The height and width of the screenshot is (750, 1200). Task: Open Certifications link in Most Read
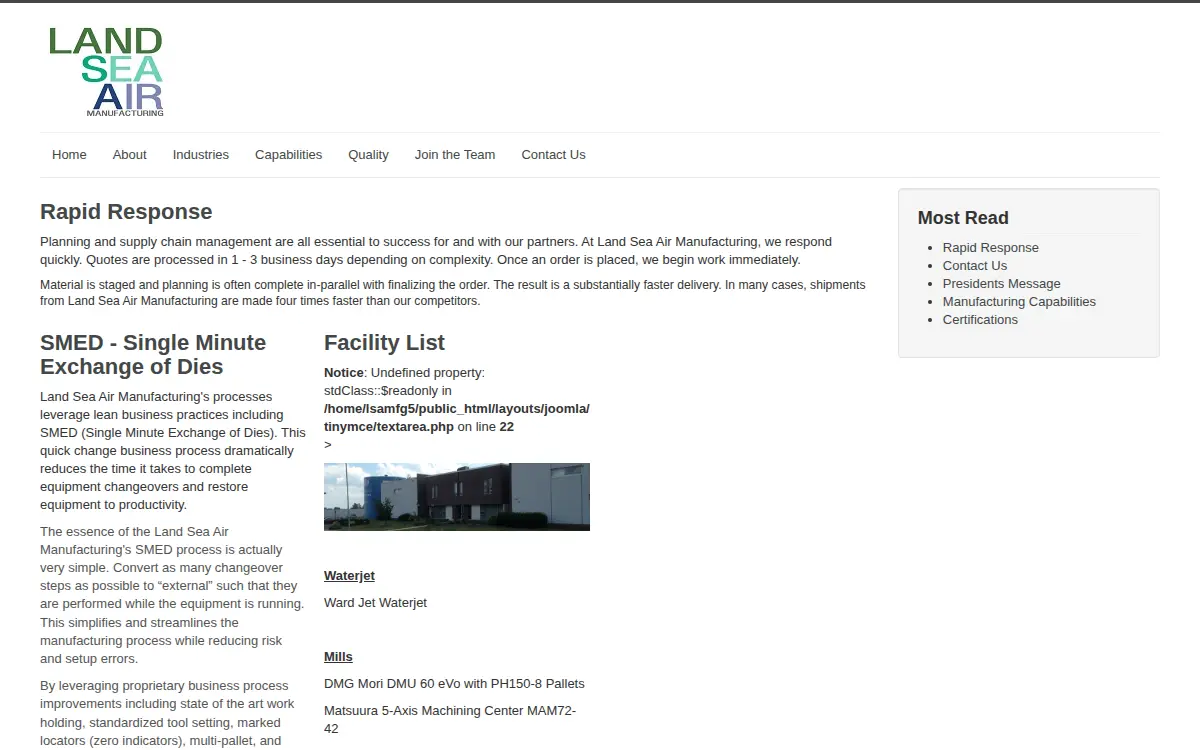click(x=980, y=320)
